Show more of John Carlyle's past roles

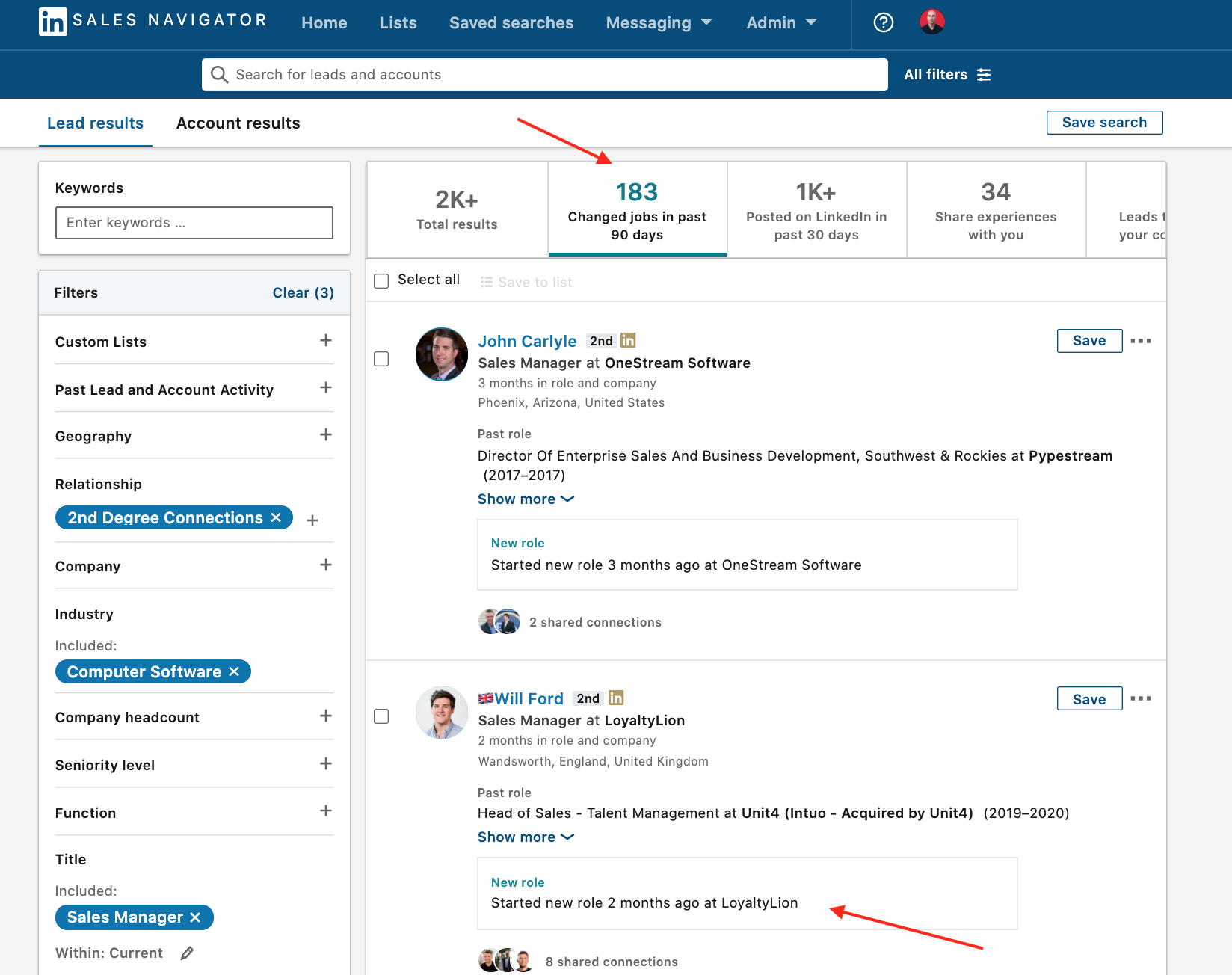[526, 499]
